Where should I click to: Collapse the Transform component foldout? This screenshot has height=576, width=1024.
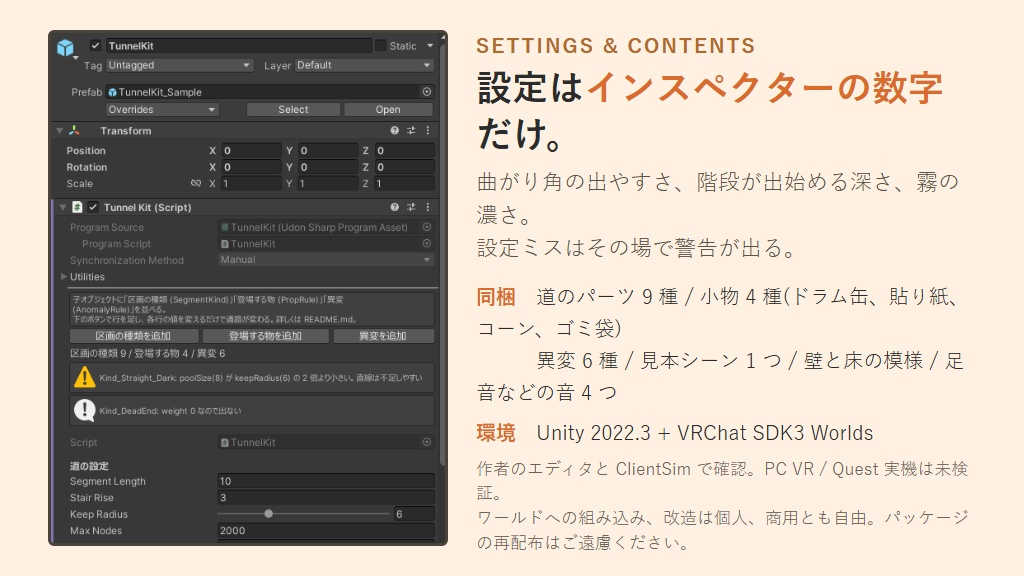tap(60, 131)
